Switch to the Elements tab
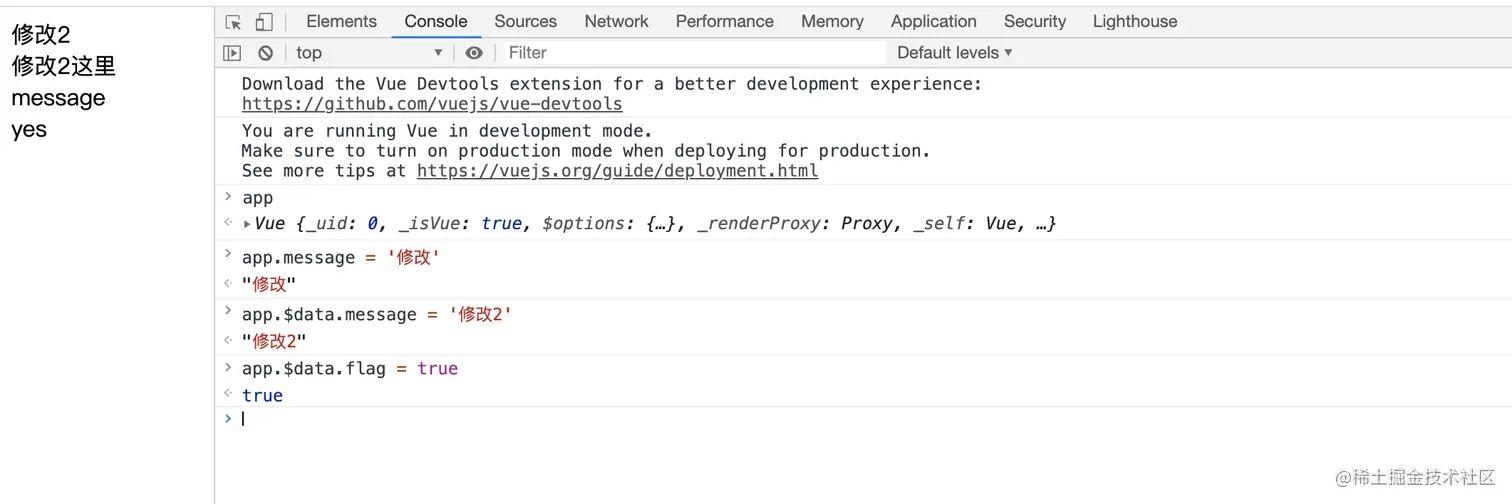This screenshot has height=504, width=1512. pos(342,21)
